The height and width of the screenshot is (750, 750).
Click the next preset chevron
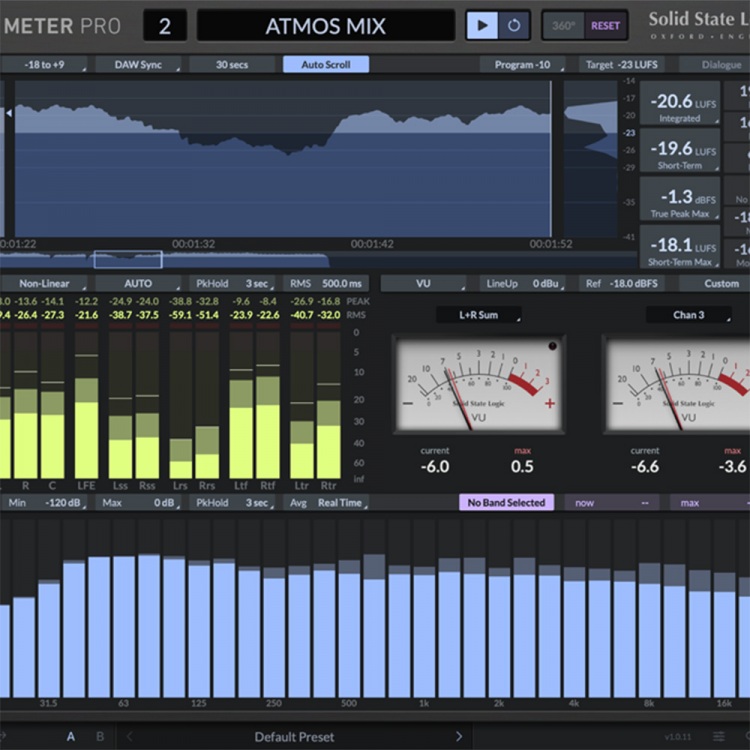(459, 736)
